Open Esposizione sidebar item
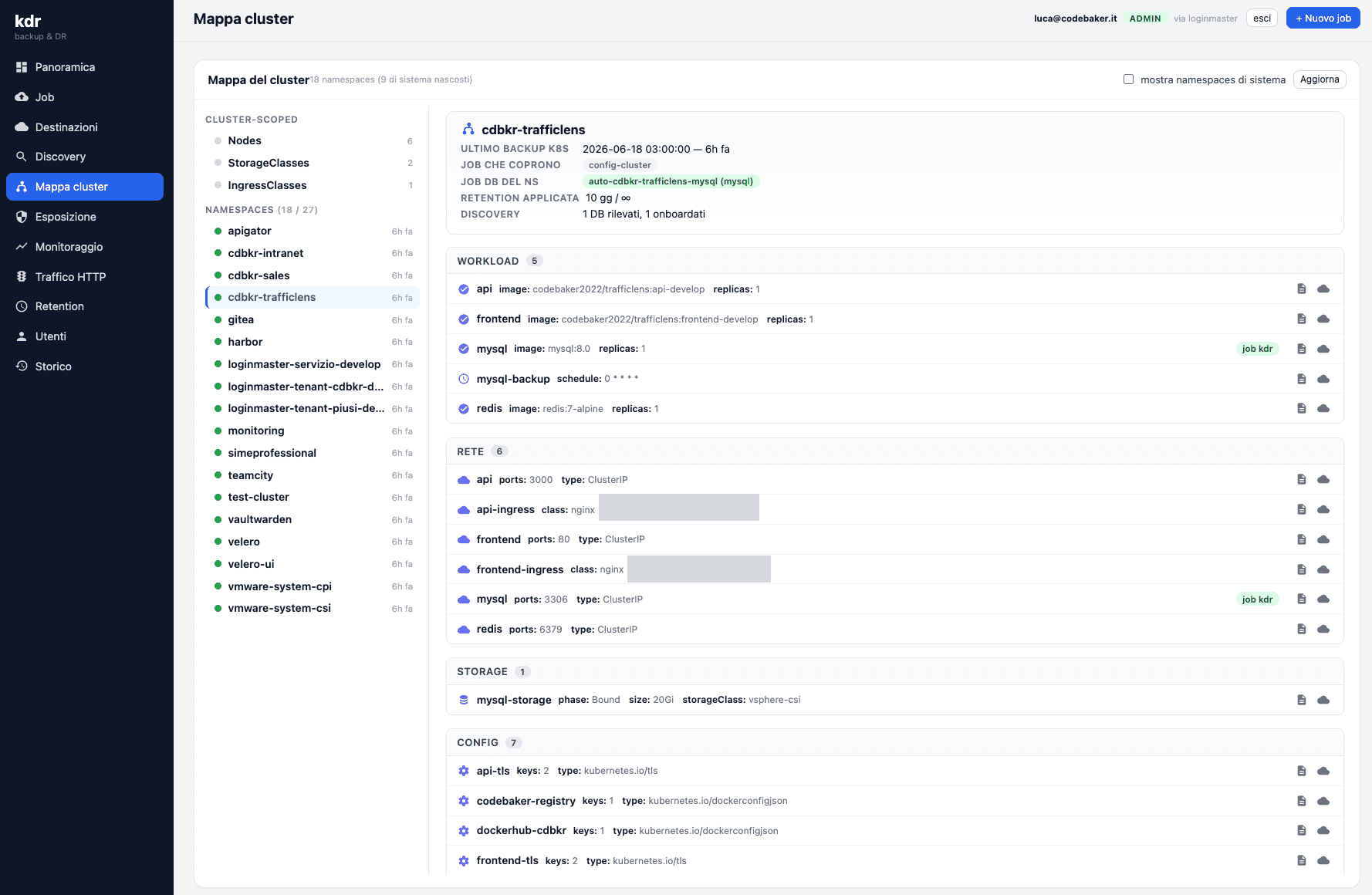The height and width of the screenshot is (895, 1372). [85, 217]
